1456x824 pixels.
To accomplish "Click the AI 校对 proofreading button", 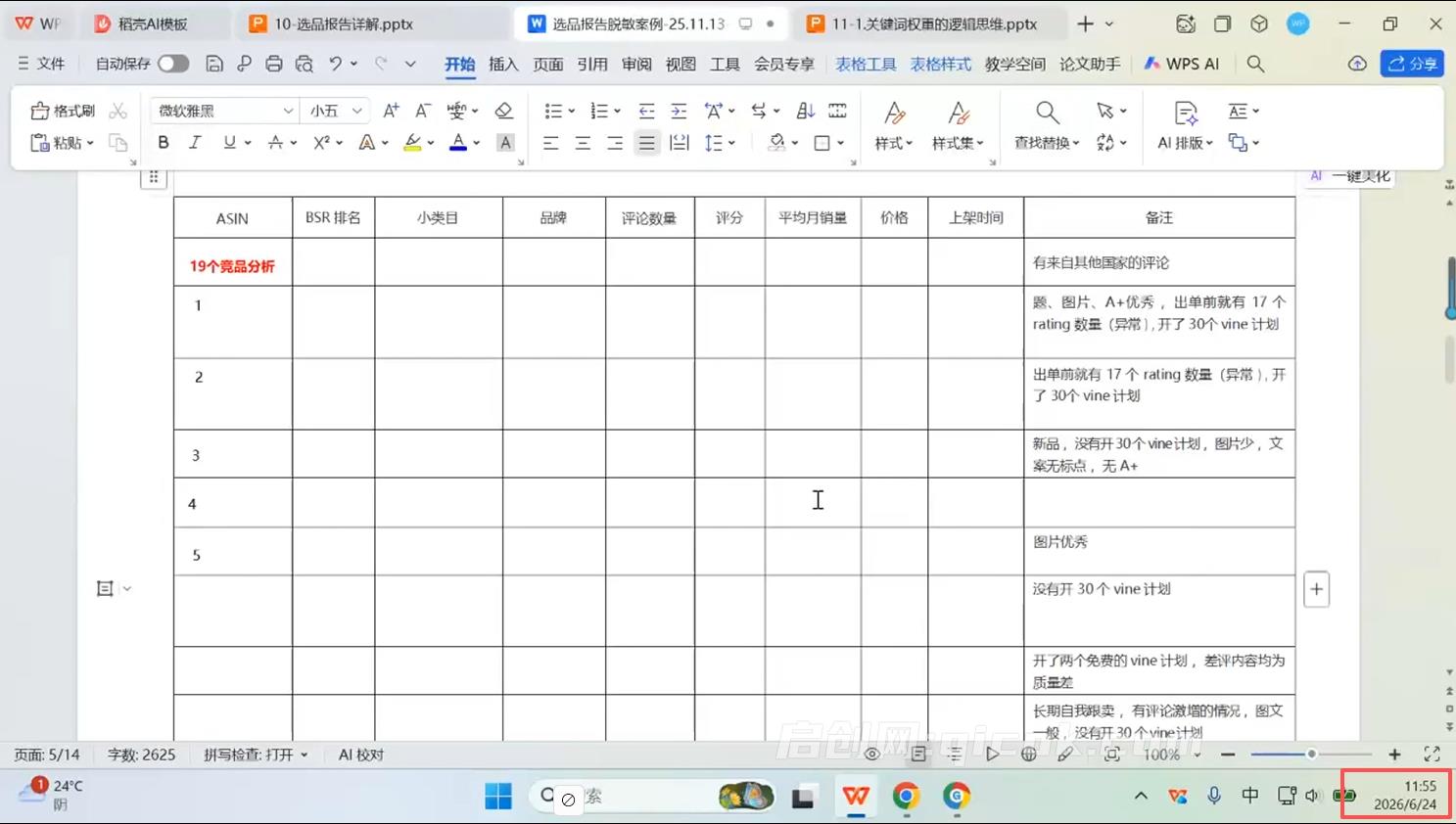I will point(361,755).
